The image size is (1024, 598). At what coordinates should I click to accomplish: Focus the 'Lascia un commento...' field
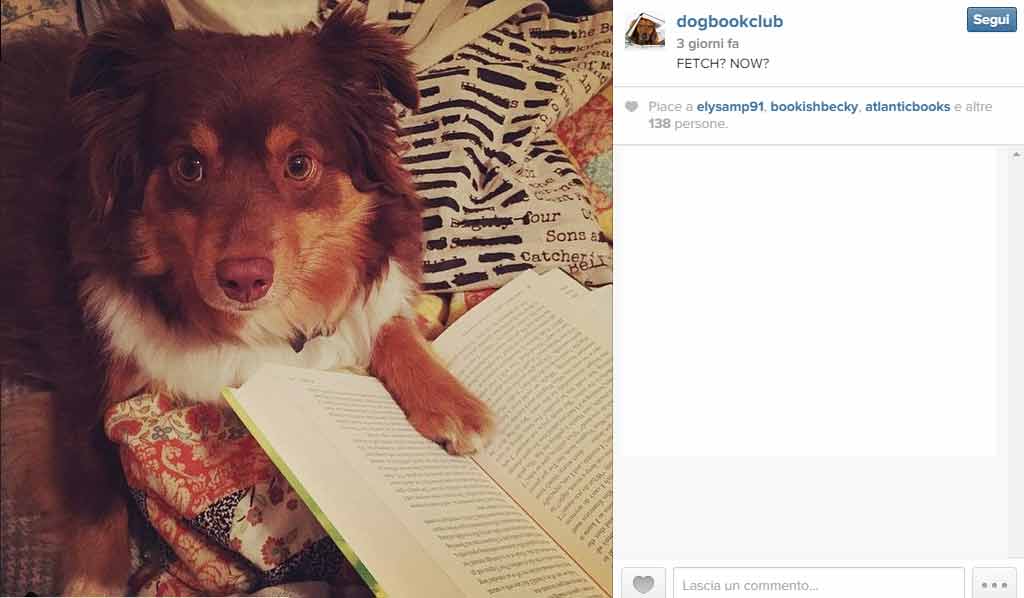818,584
